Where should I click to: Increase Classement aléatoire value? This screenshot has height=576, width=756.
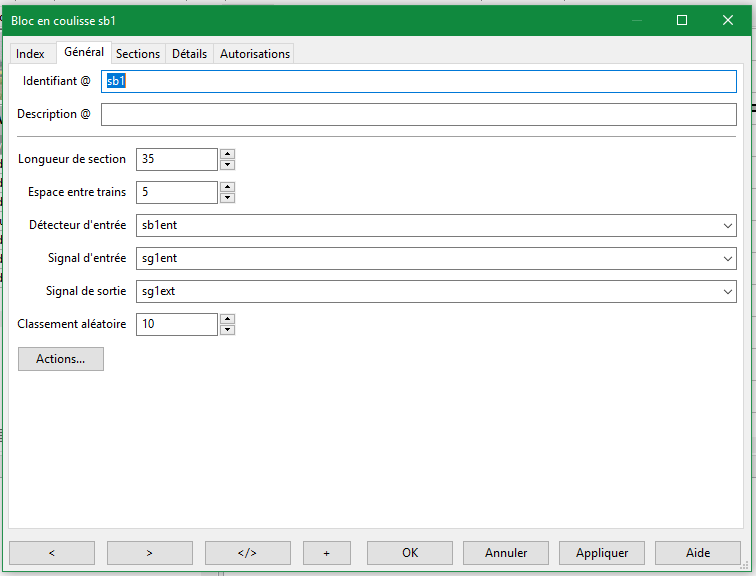(x=228, y=319)
